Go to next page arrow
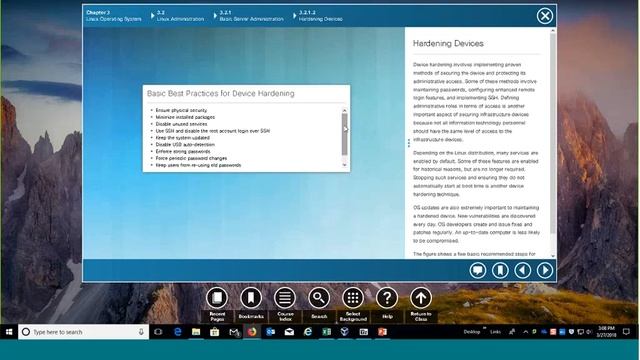 point(545,270)
